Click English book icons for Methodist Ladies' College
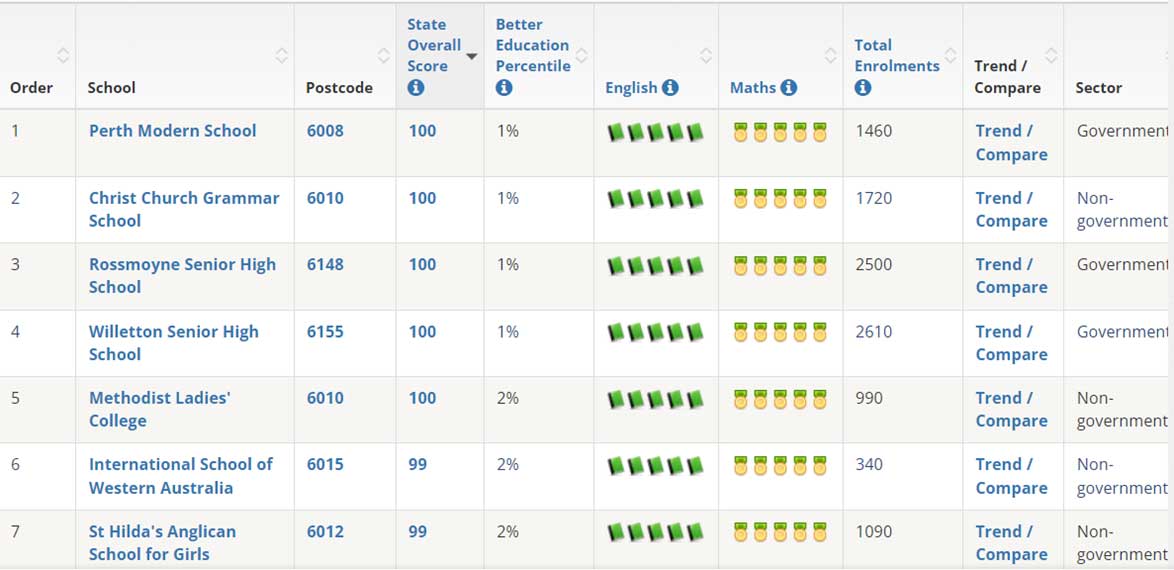Image resolution: width=1174 pixels, height=570 pixels. [x=655, y=399]
